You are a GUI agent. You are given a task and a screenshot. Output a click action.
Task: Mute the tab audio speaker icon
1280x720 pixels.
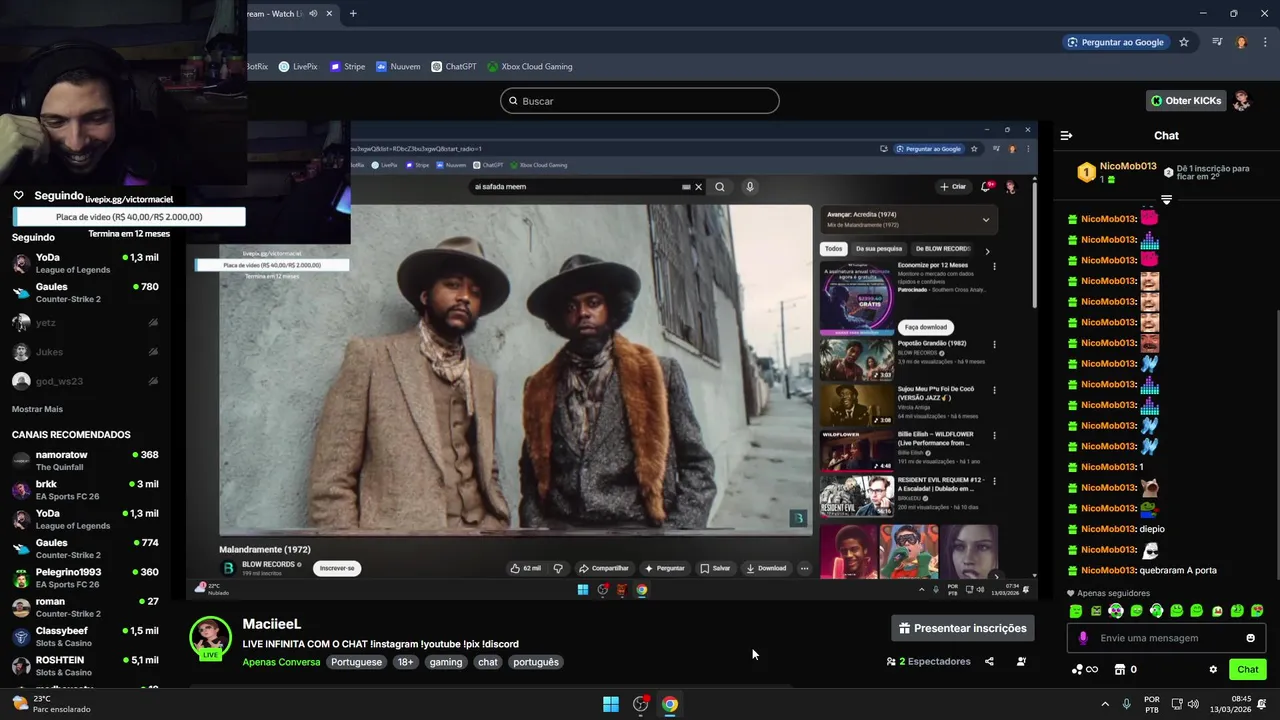coord(313,14)
